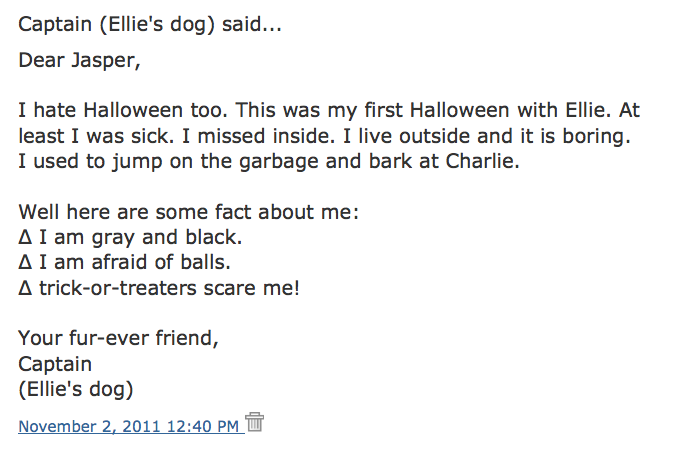
Task: Click the 'Your fur-ever friend,' closing line
Action: tap(119, 338)
